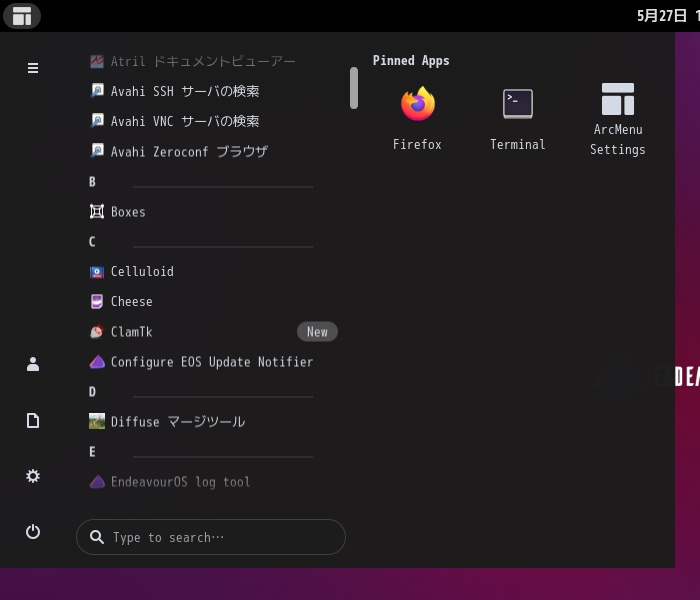The width and height of the screenshot is (700, 600).
Task: Open the Documents sidebar icon
Action: click(33, 421)
